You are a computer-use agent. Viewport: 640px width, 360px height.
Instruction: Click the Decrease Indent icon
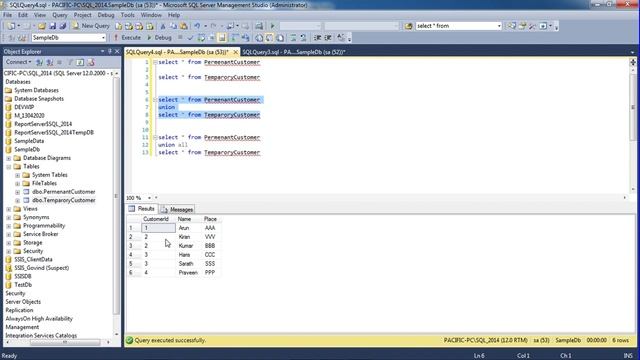(x=318, y=38)
